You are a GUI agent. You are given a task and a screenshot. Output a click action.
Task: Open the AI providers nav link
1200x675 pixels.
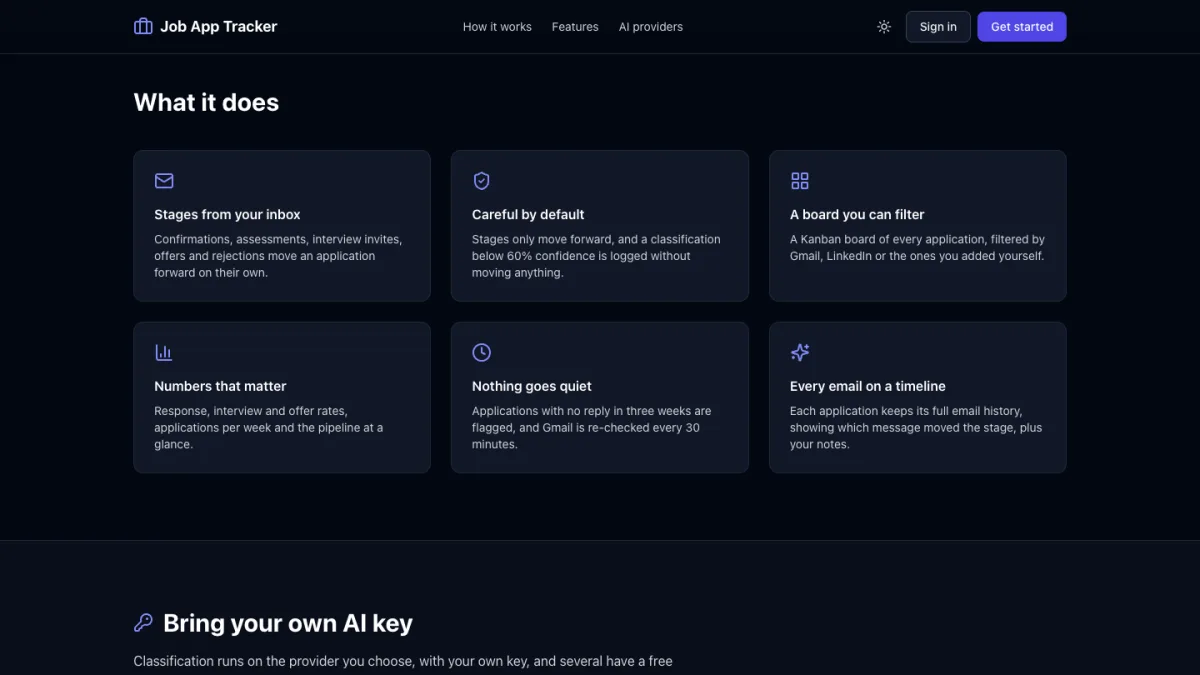tap(651, 27)
